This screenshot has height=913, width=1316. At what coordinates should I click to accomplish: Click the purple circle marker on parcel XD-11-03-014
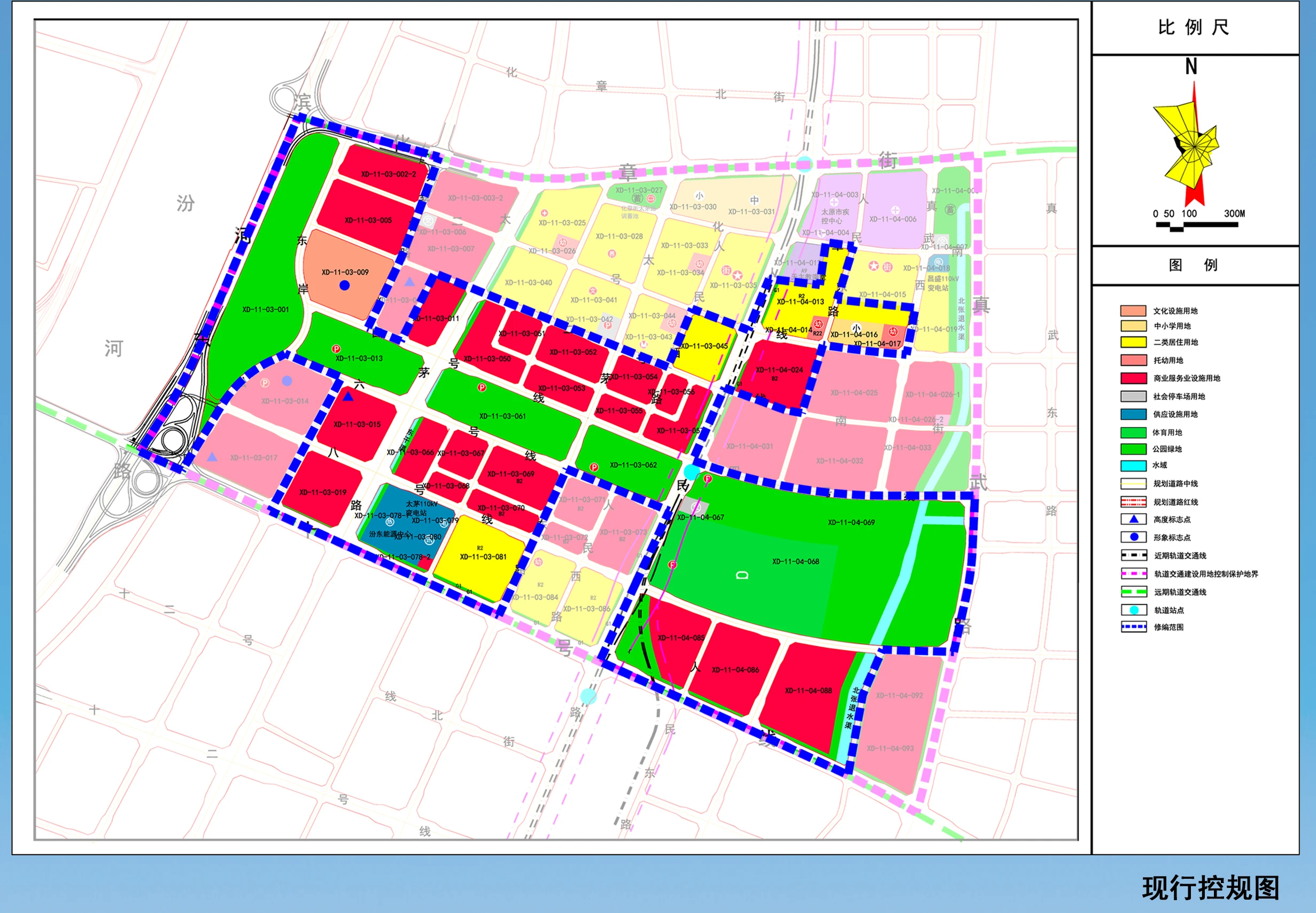pyautogui.click(x=287, y=381)
